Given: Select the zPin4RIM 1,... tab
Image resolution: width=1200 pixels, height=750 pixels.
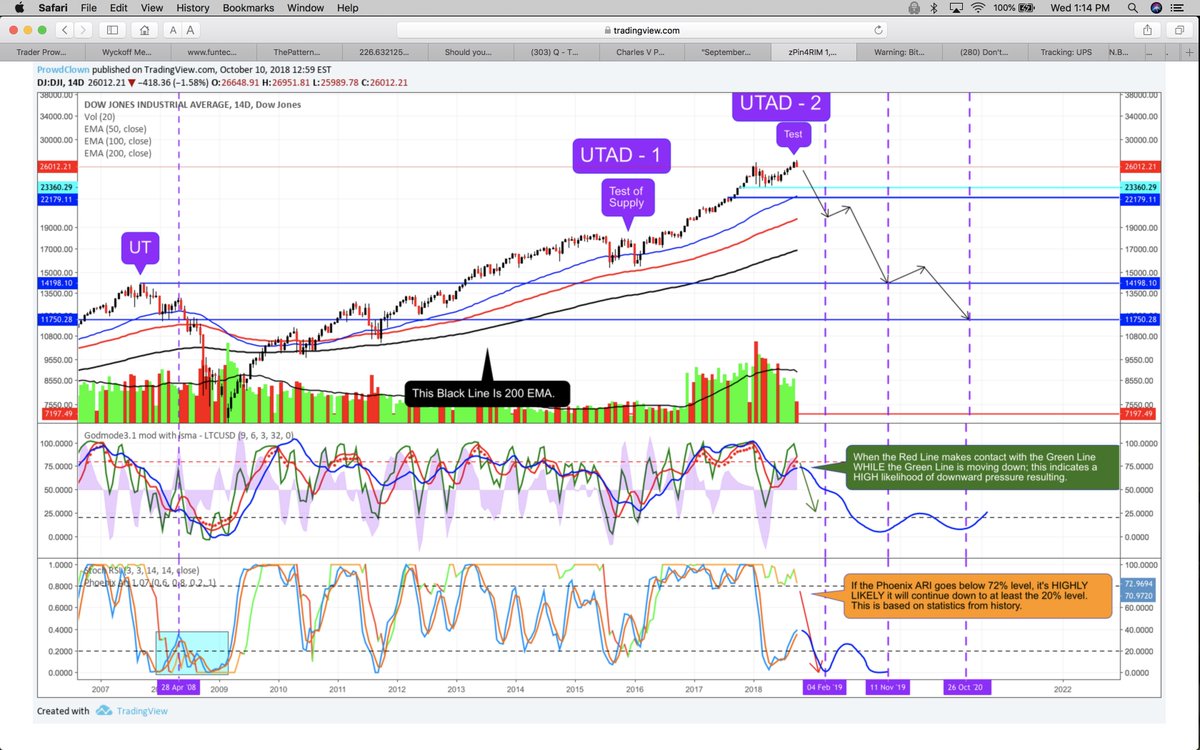Looking at the screenshot, I should coord(812,50).
